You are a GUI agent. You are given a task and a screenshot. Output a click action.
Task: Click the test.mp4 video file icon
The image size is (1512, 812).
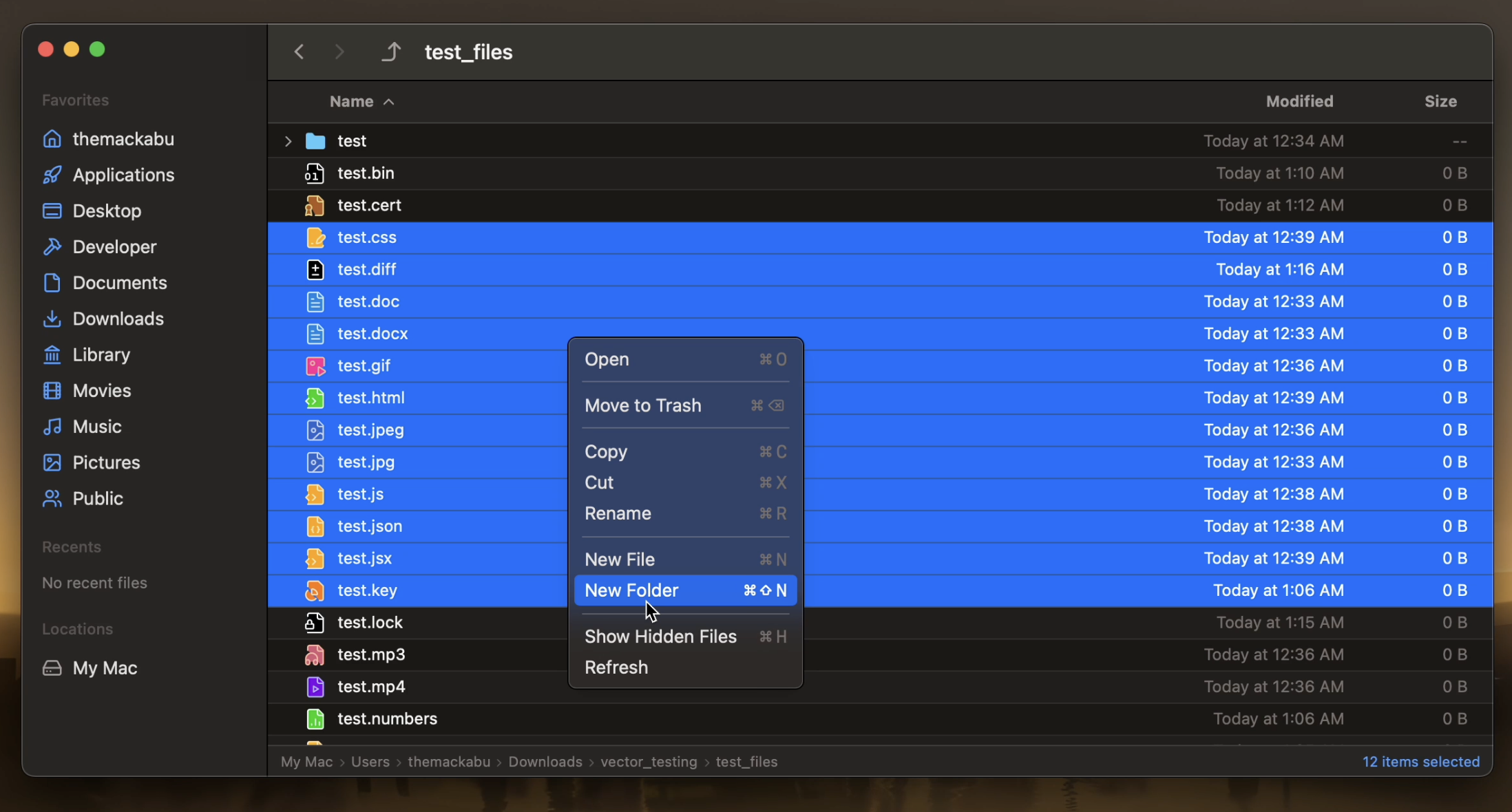(315, 687)
